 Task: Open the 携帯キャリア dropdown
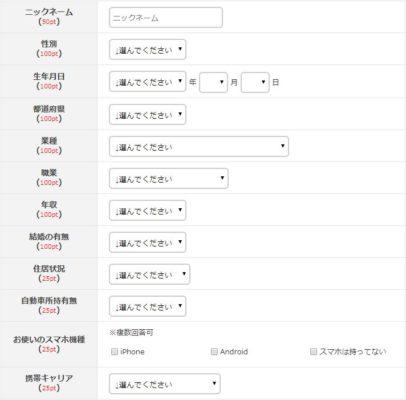[x=165, y=384]
